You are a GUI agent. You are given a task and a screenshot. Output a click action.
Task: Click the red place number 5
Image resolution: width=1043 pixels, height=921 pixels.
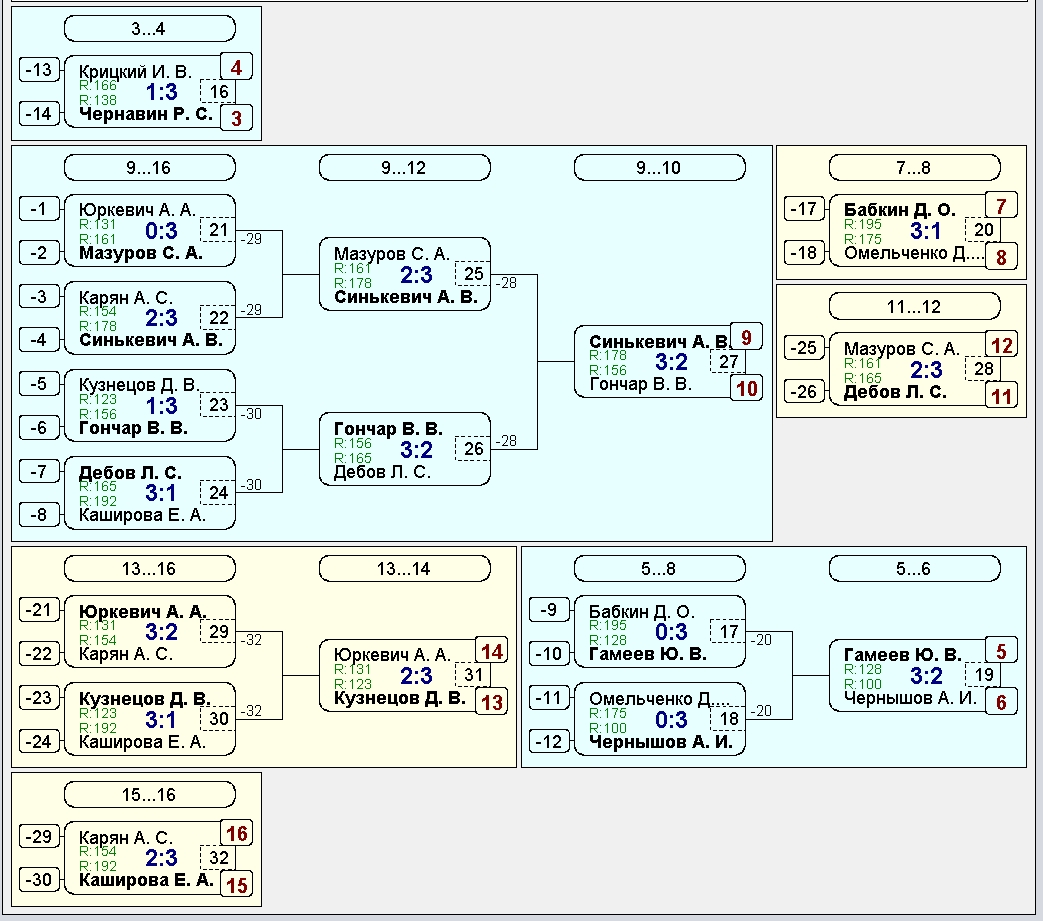pos(1001,651)
